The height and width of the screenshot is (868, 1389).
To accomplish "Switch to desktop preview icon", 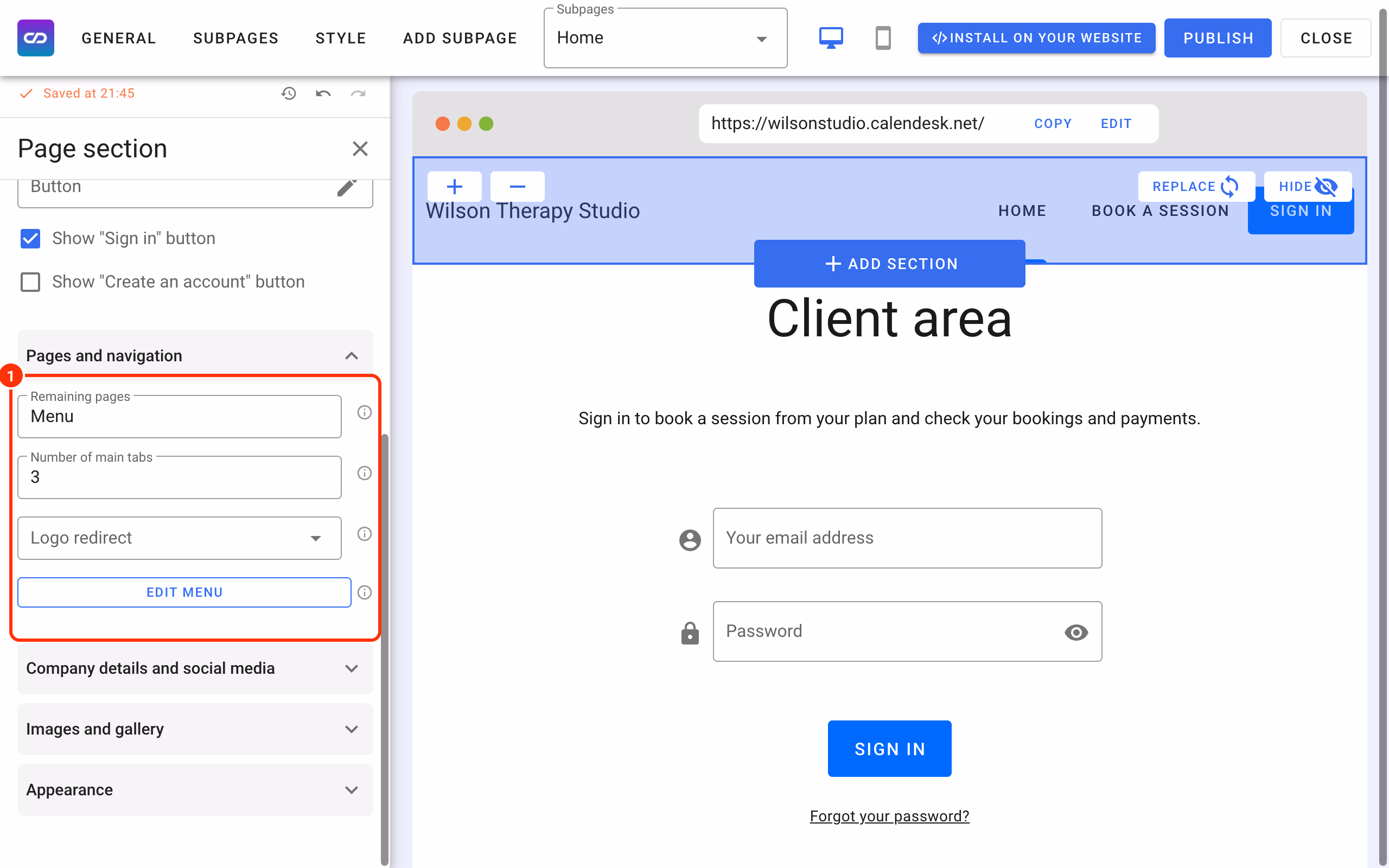I will (831, 38).
